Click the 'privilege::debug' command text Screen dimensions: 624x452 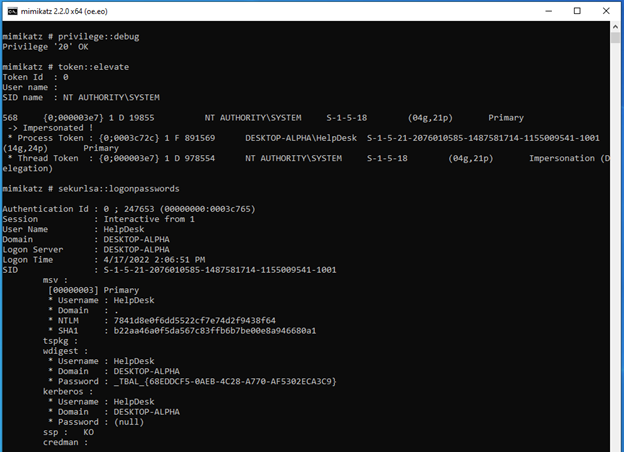point(99,37)
